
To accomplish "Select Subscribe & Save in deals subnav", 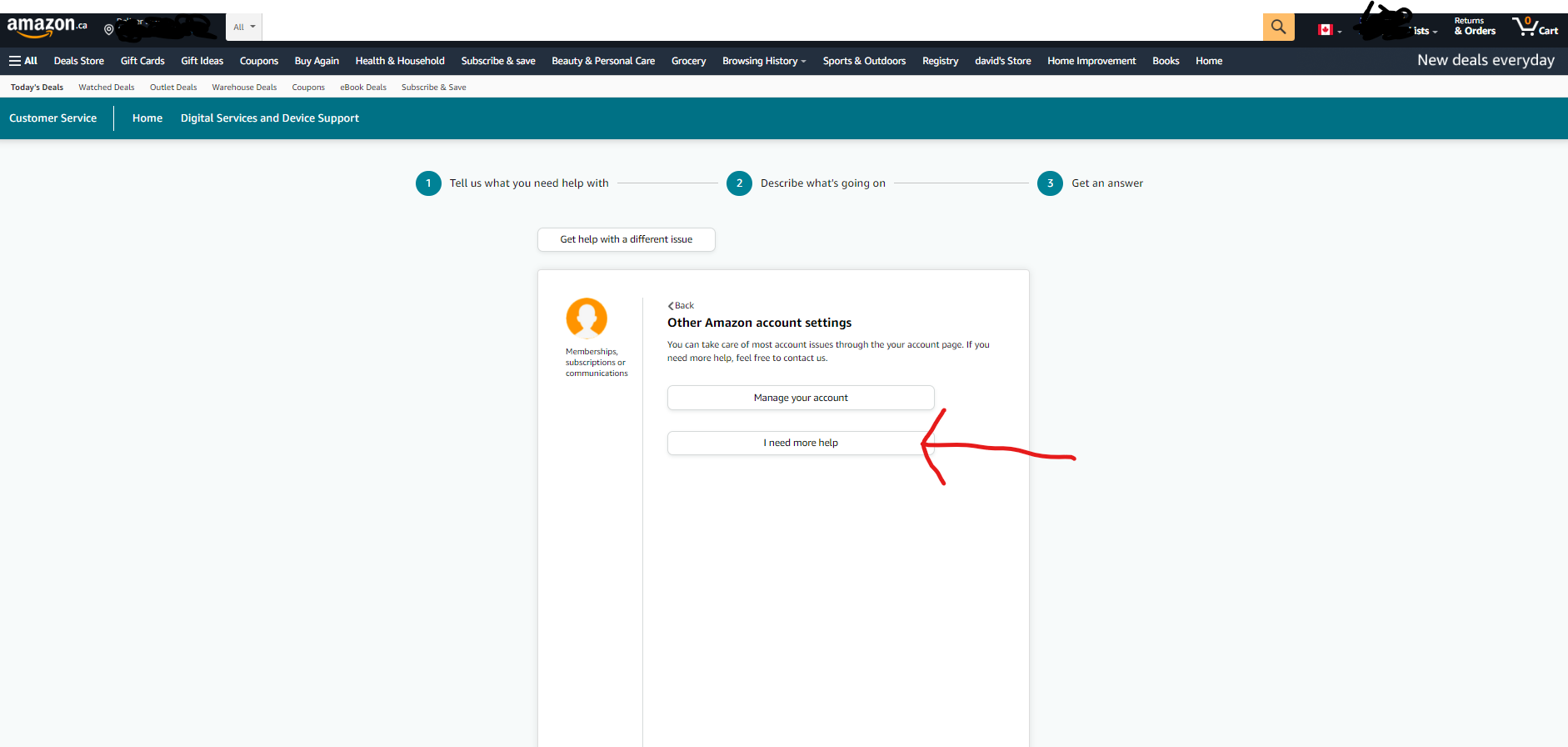I will tap(434, 88).
